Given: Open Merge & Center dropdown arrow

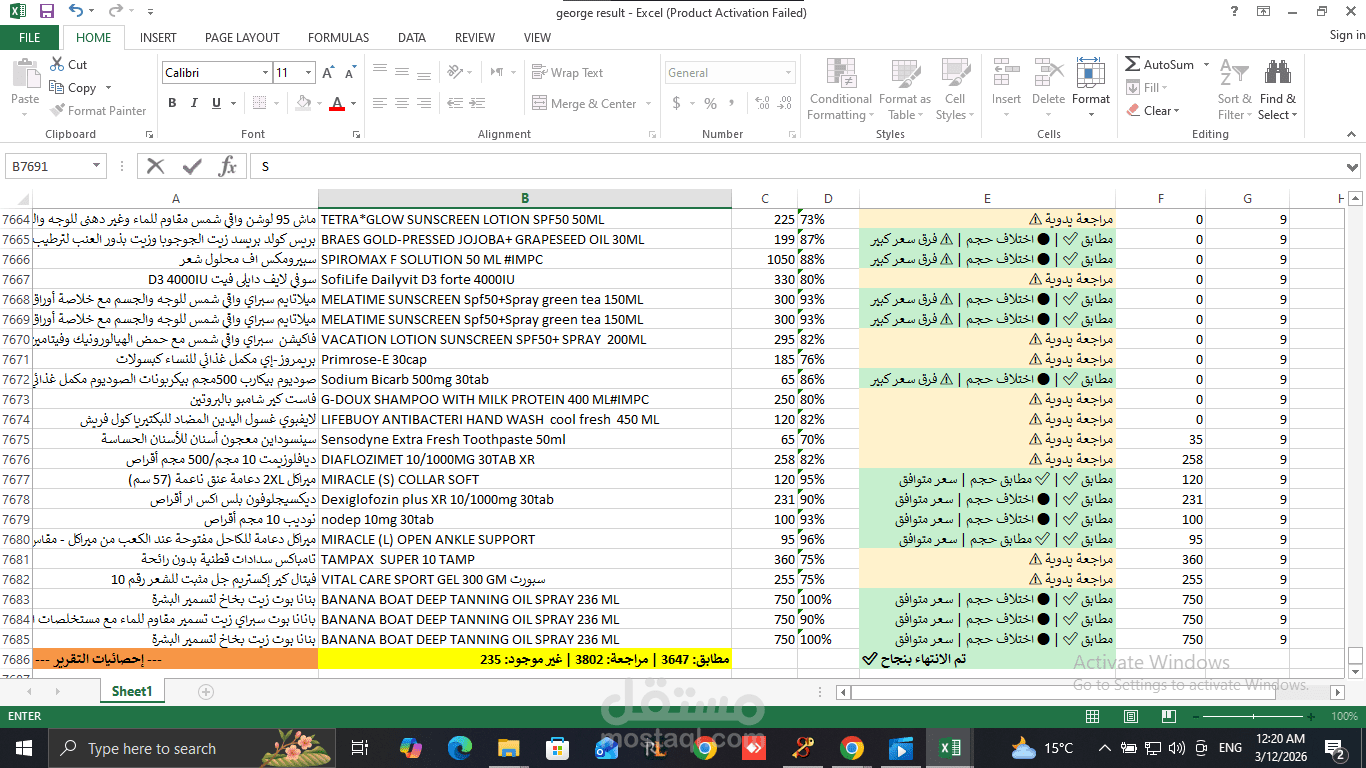Looking at the screenshot, I should [x=648, y=103].
